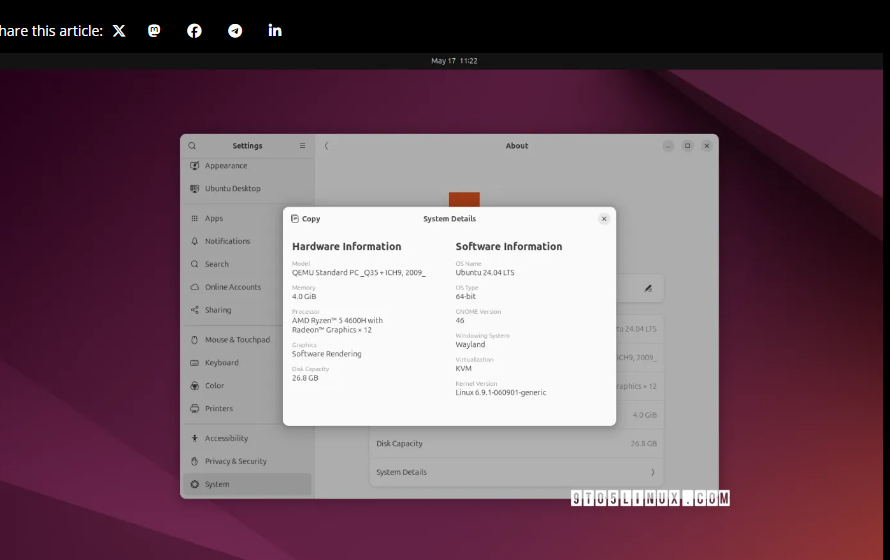Click the Accessibility figure icon
This screenshot has height=560, width=890.
click(195, 438)
